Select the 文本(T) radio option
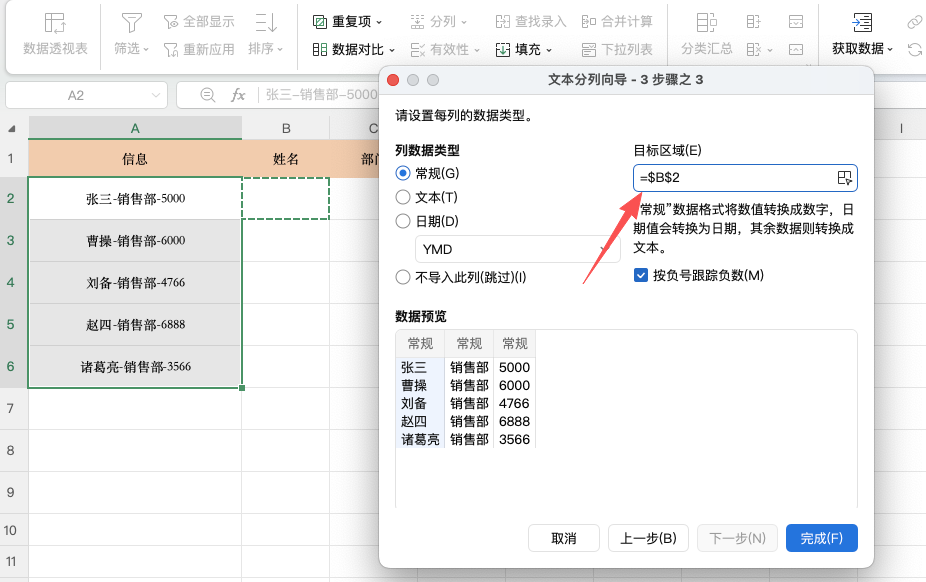 click(403, 197)
